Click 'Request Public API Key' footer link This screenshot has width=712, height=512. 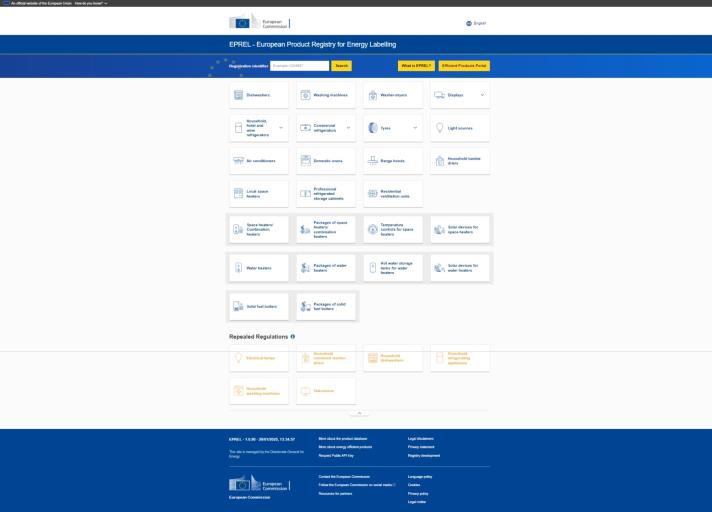336,455
